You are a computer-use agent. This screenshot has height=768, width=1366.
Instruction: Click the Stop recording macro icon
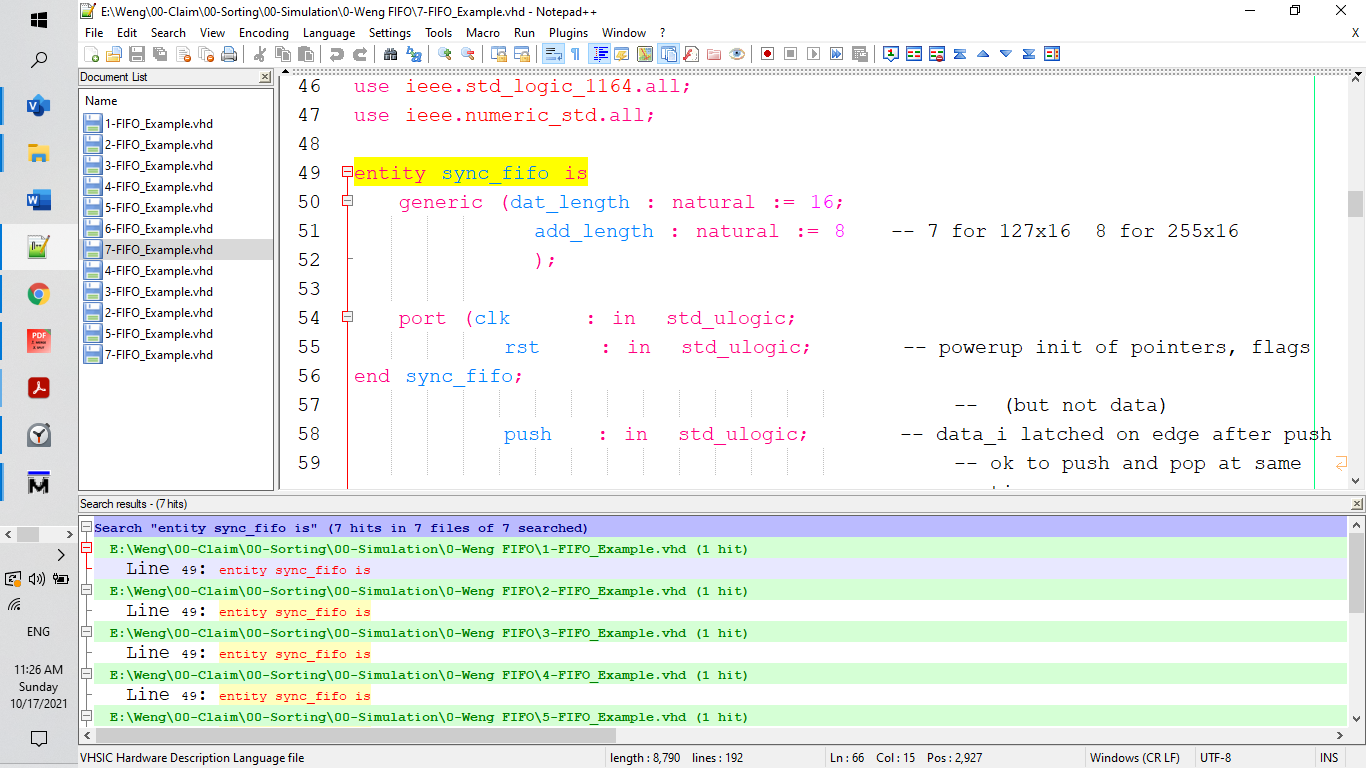[791, 54]
